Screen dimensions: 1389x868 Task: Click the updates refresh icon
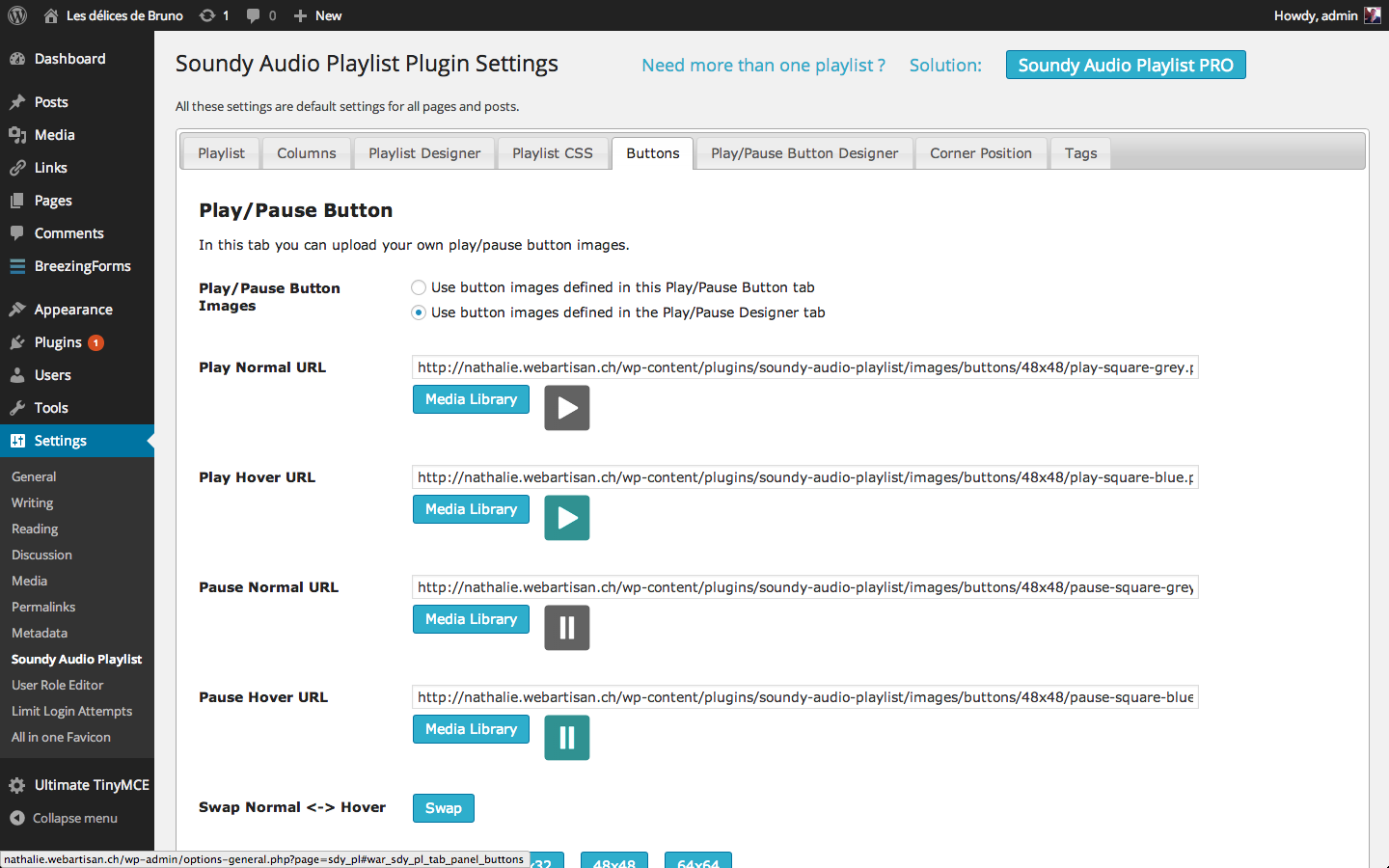click(206, 15)
